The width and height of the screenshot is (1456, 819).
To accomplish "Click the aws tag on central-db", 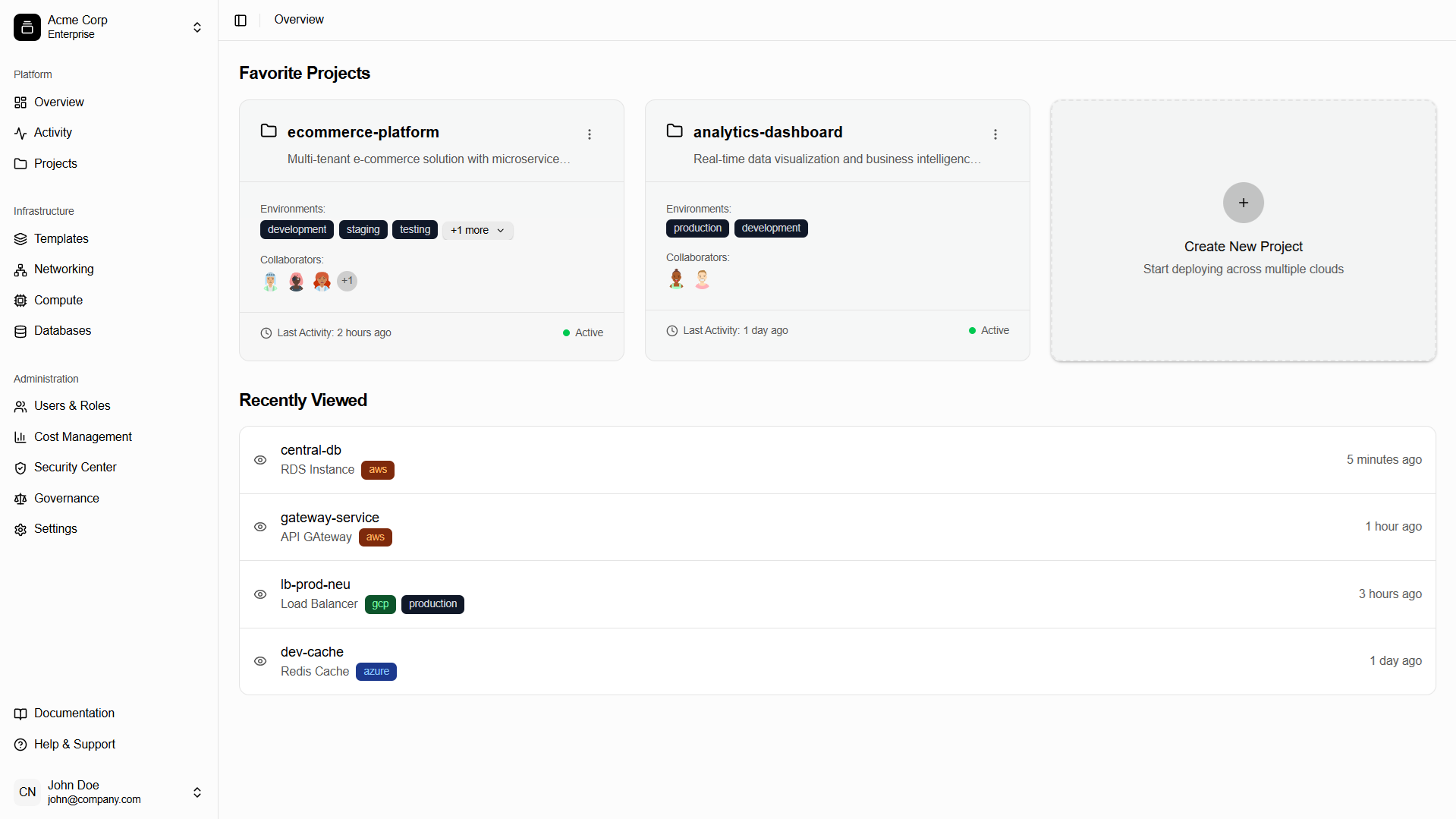I will pos(378,470).
